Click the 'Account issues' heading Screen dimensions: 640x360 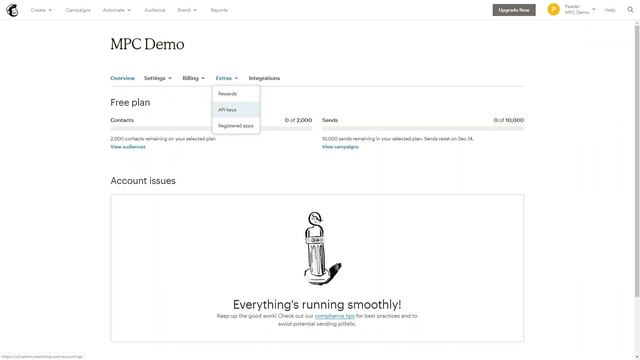[143, 181]
